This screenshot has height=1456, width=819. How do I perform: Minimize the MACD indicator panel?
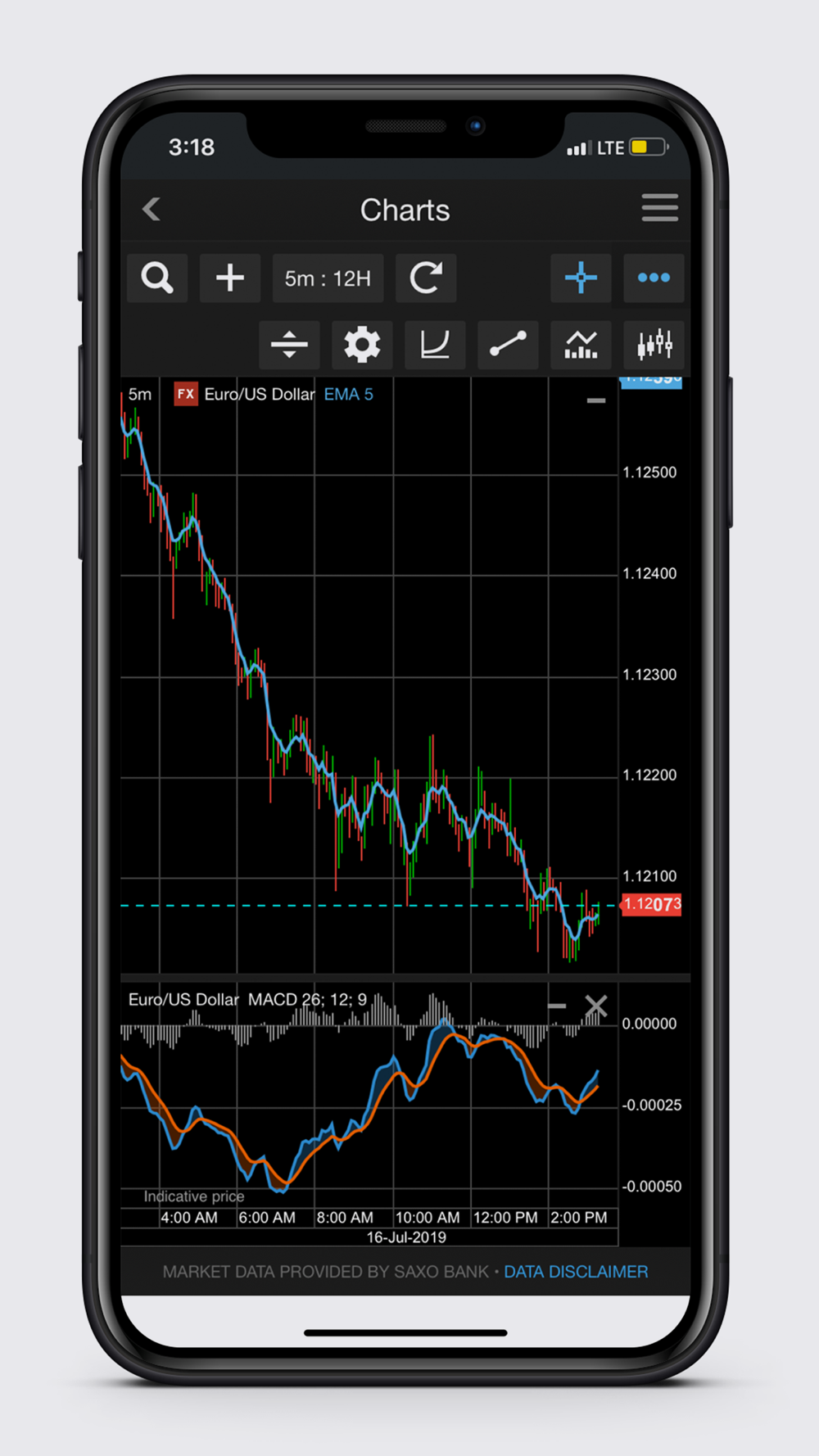(x=557, y=1006)
